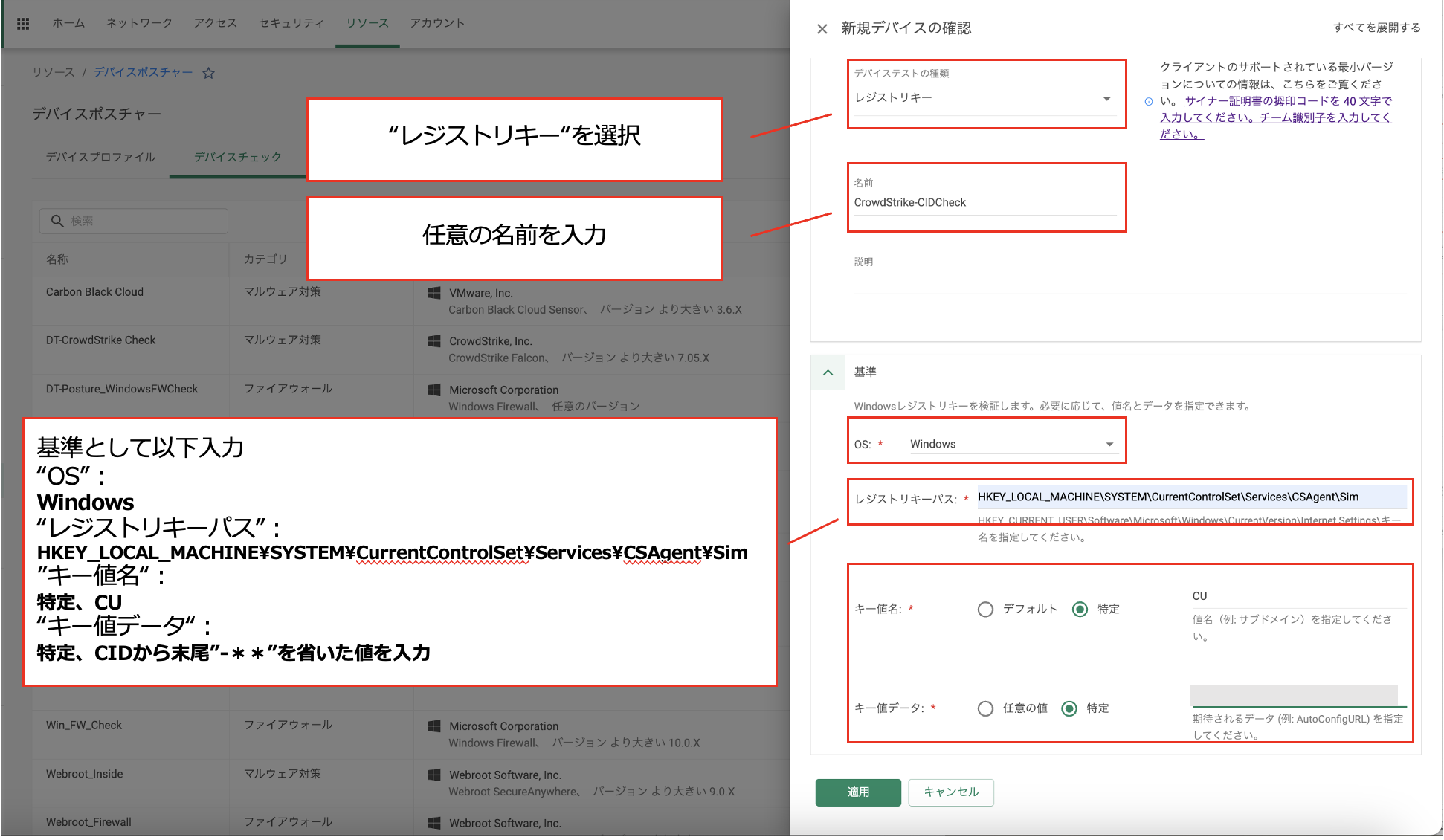Select Carbon Black Cloud row name
Screen dimensions: 1444x840
[94, 292]
